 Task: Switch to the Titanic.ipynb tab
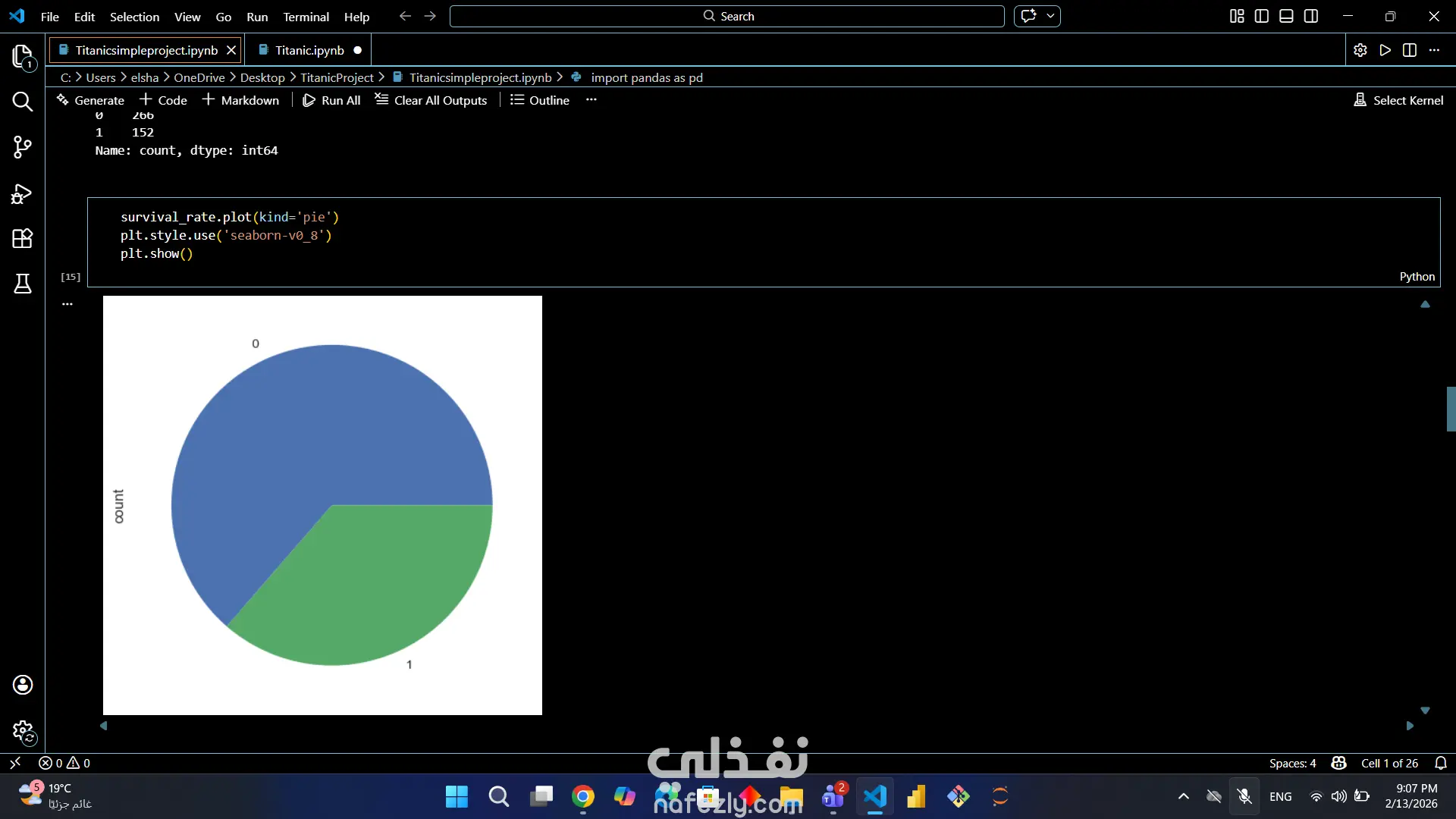[x=309, y=50]
